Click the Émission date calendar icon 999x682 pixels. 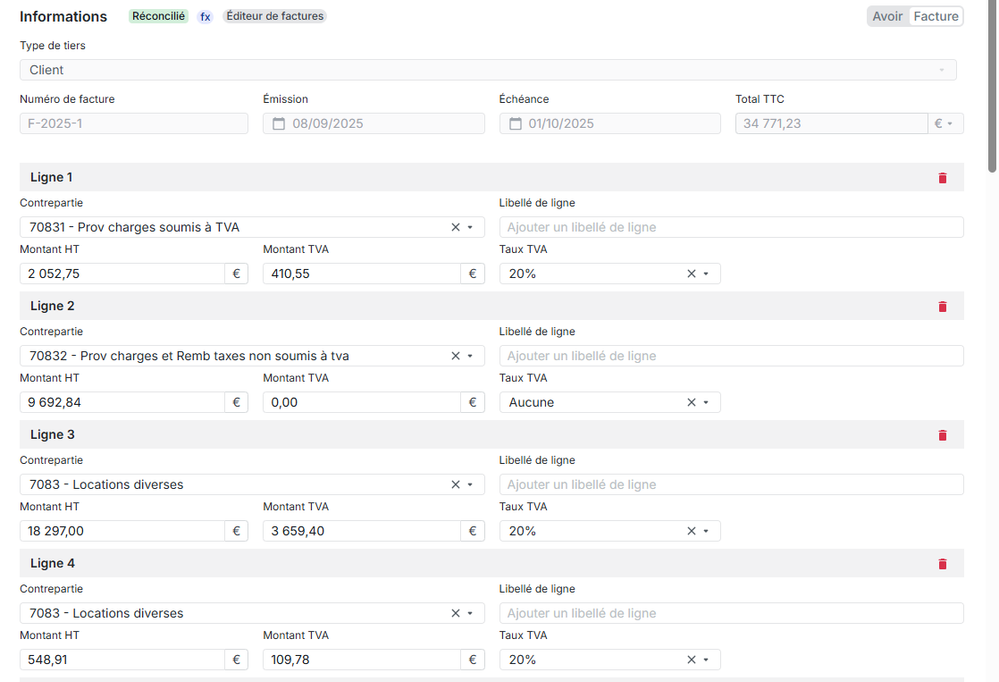click(277, 124)
